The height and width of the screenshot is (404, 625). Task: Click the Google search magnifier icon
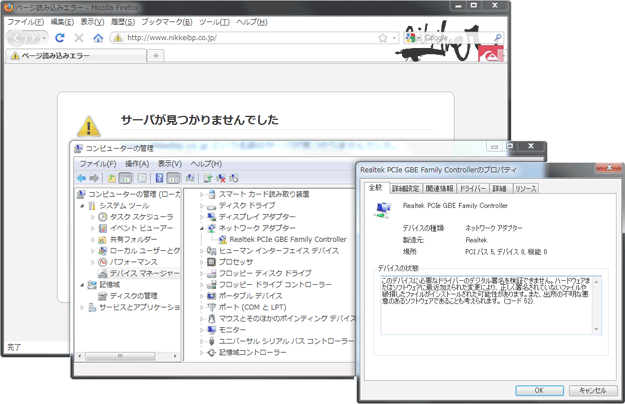point(497,37)
